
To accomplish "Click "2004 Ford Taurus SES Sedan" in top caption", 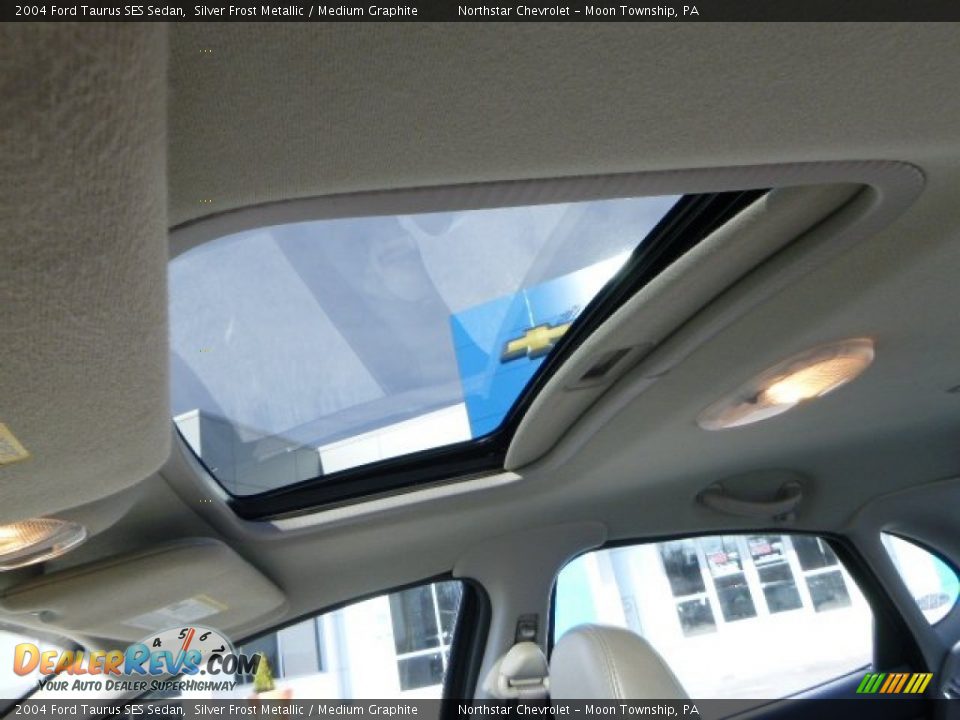I will [99, 11].
